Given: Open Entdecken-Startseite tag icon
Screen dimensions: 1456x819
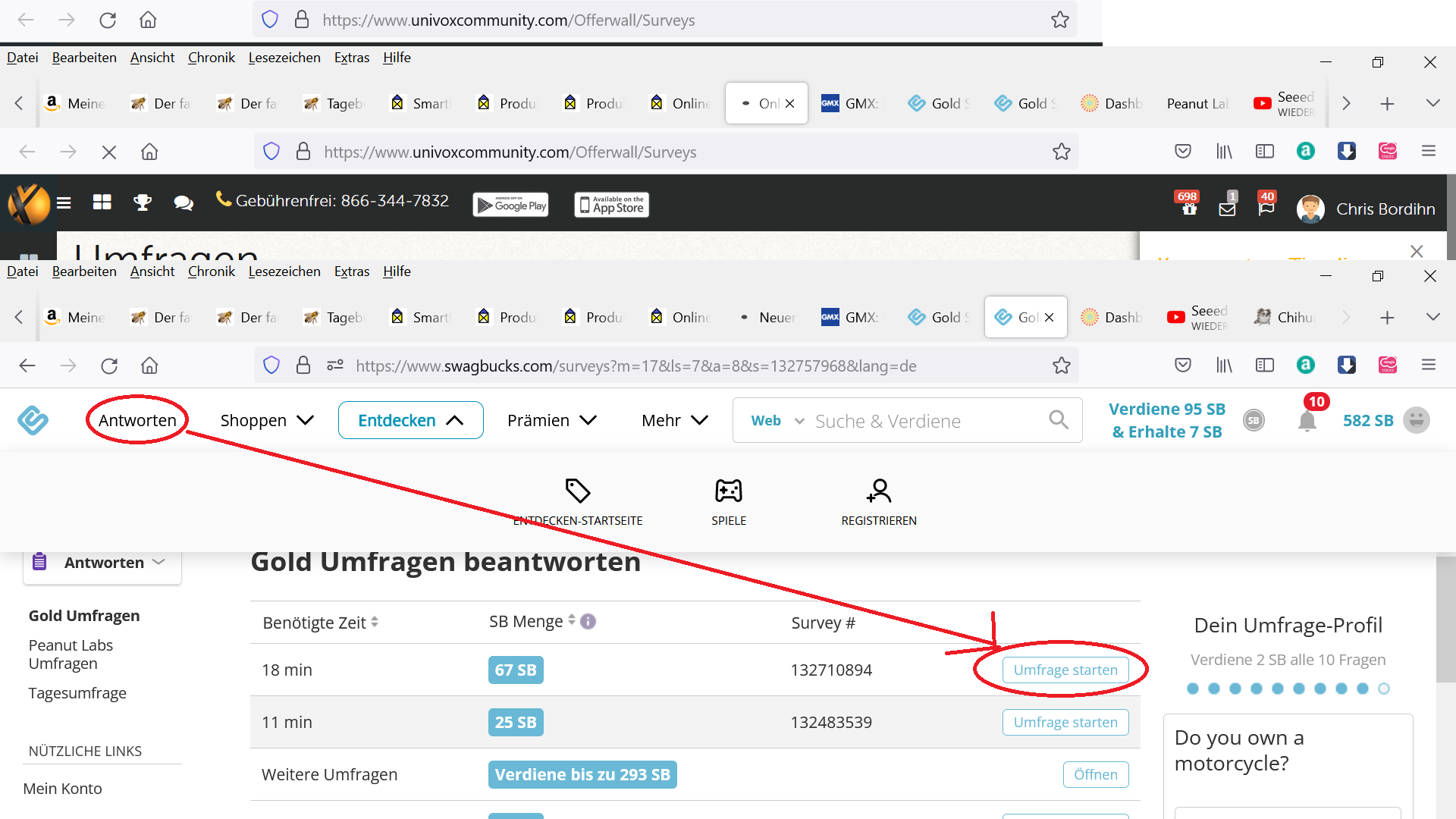Looking at the screenshot, I should click(578, 491).
